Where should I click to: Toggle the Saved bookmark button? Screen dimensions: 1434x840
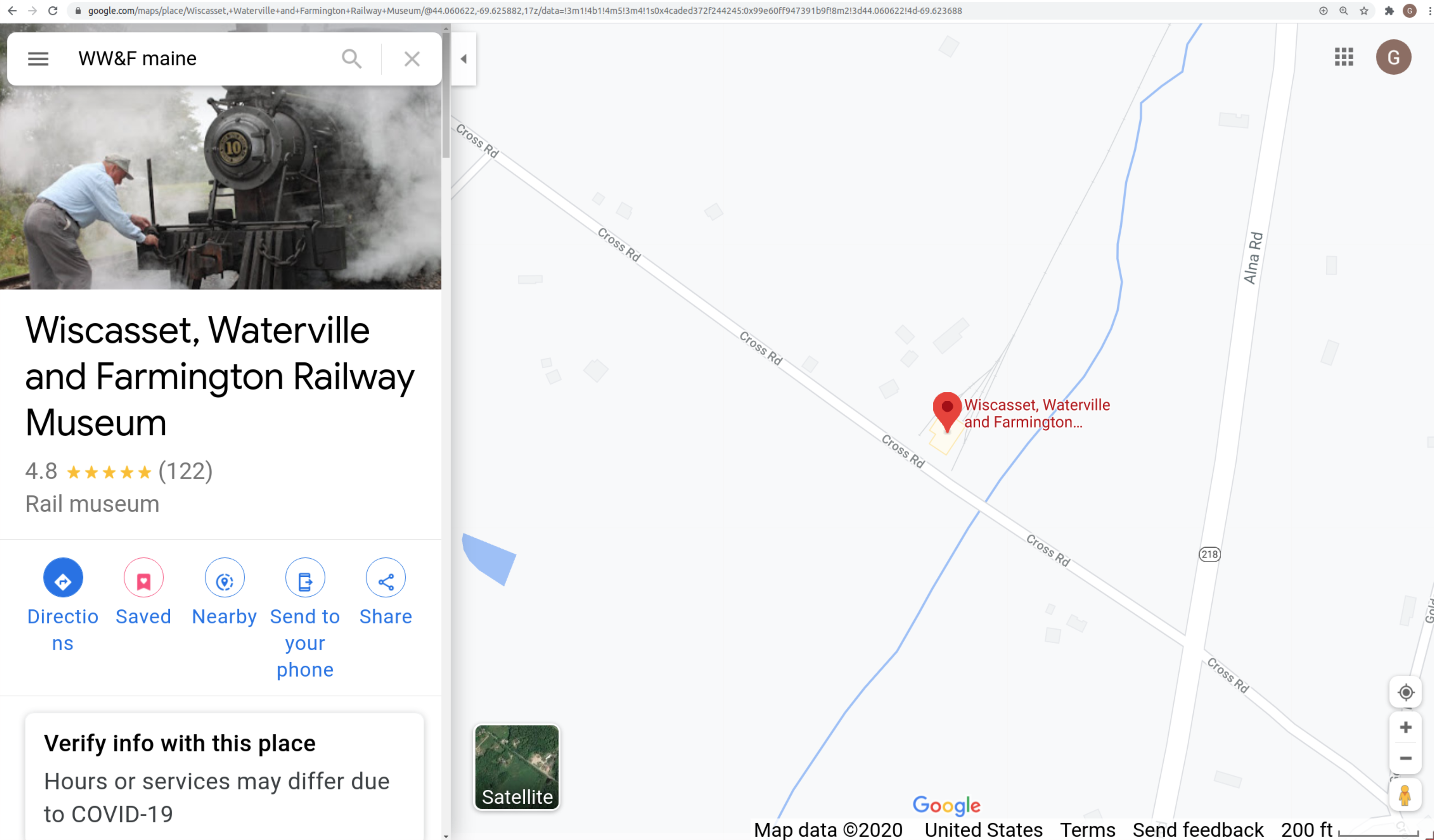[x=143, y=578]
